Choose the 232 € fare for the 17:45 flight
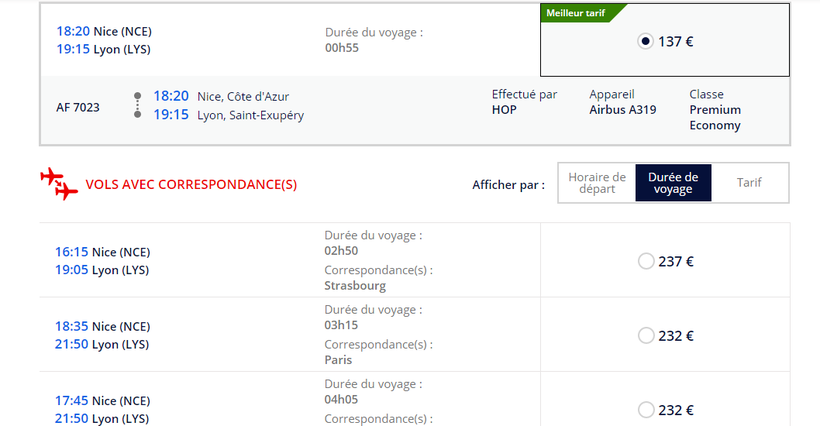Screen dimensions: 820x426 (645, 410)
